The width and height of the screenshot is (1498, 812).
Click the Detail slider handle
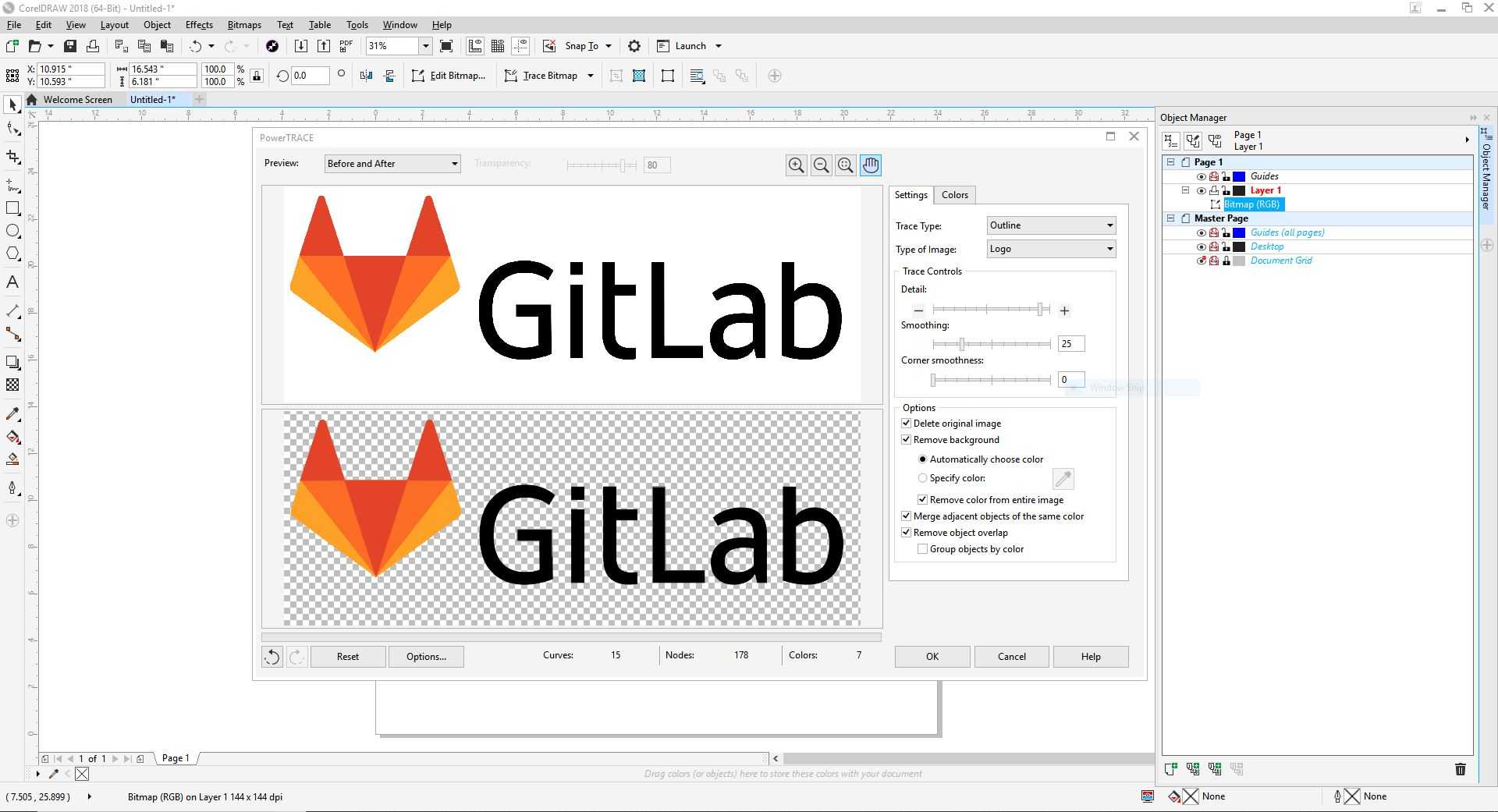pos(1041,310)
